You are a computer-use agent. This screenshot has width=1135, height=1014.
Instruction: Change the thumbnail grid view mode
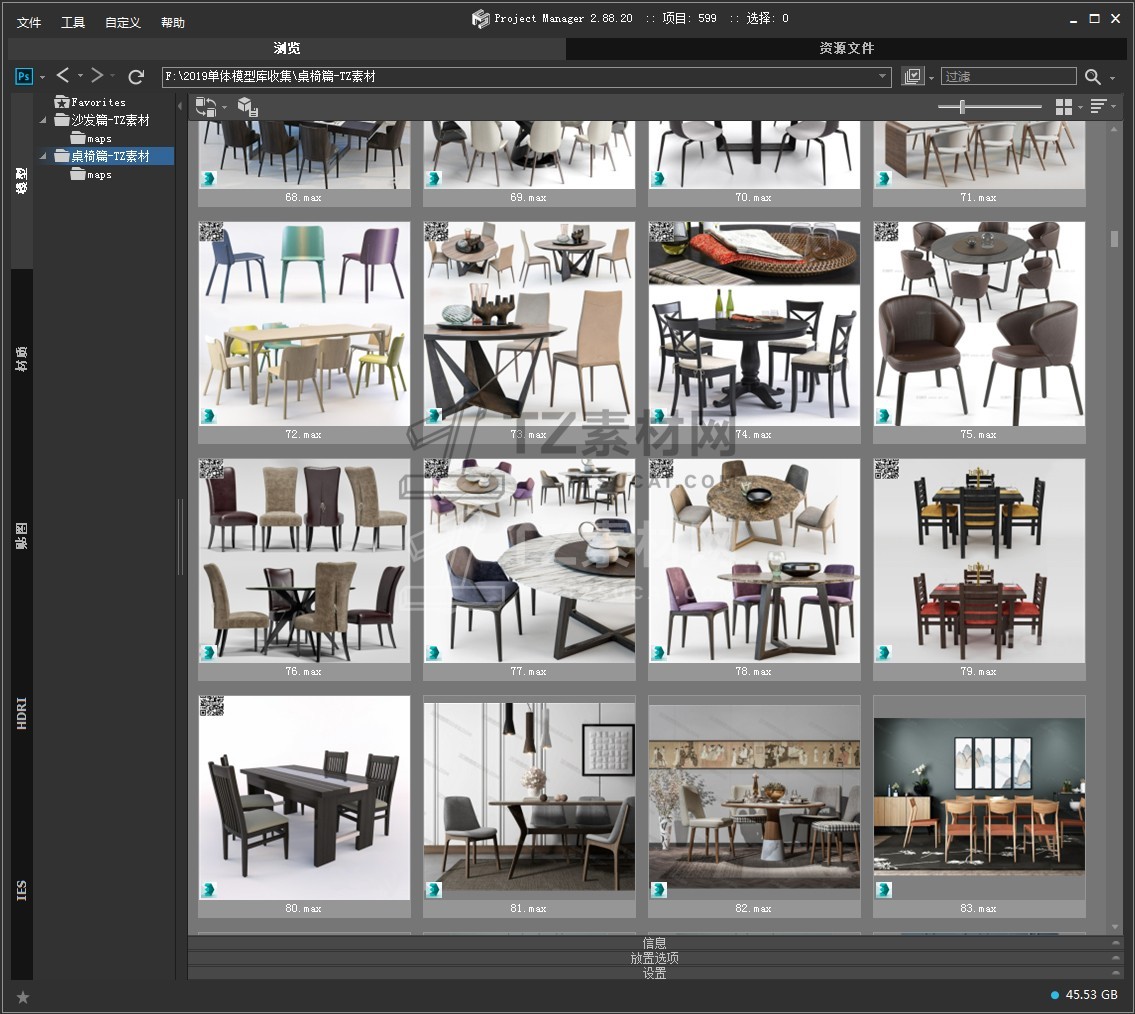[x=1064, y=107]
